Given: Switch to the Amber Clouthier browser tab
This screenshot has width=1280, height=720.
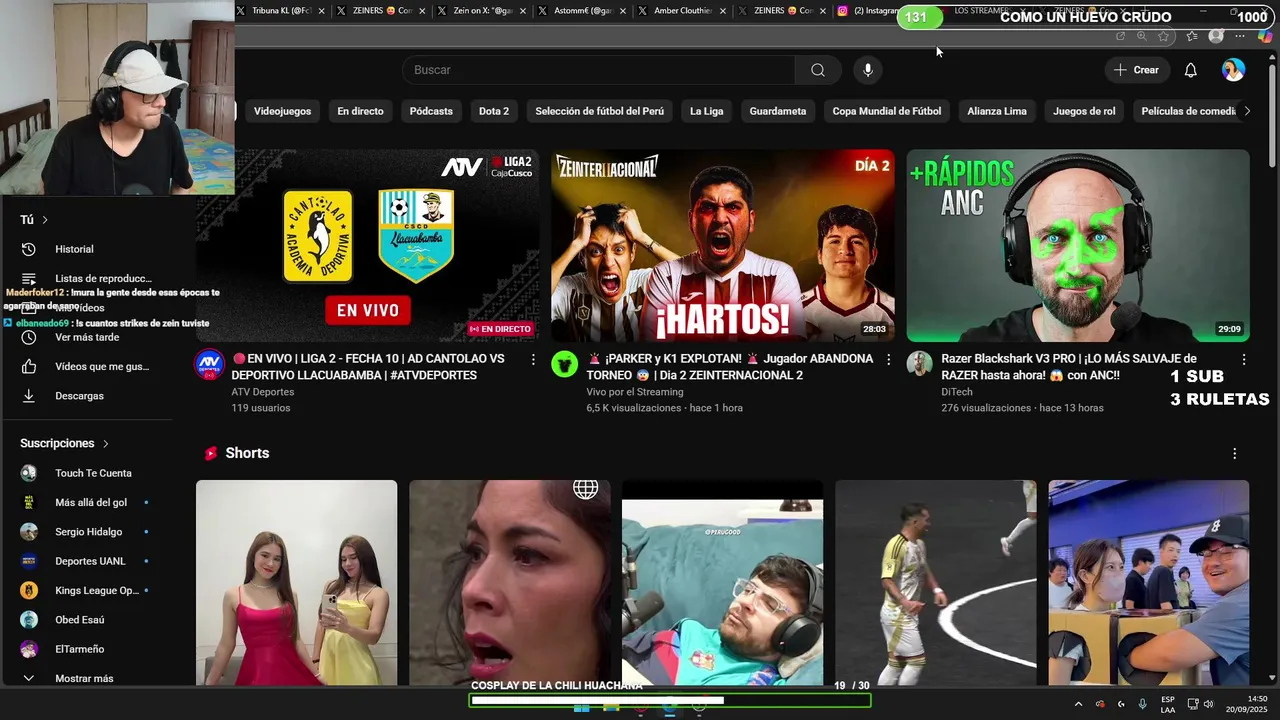Looking at the screenshot, I should point(681,11).
